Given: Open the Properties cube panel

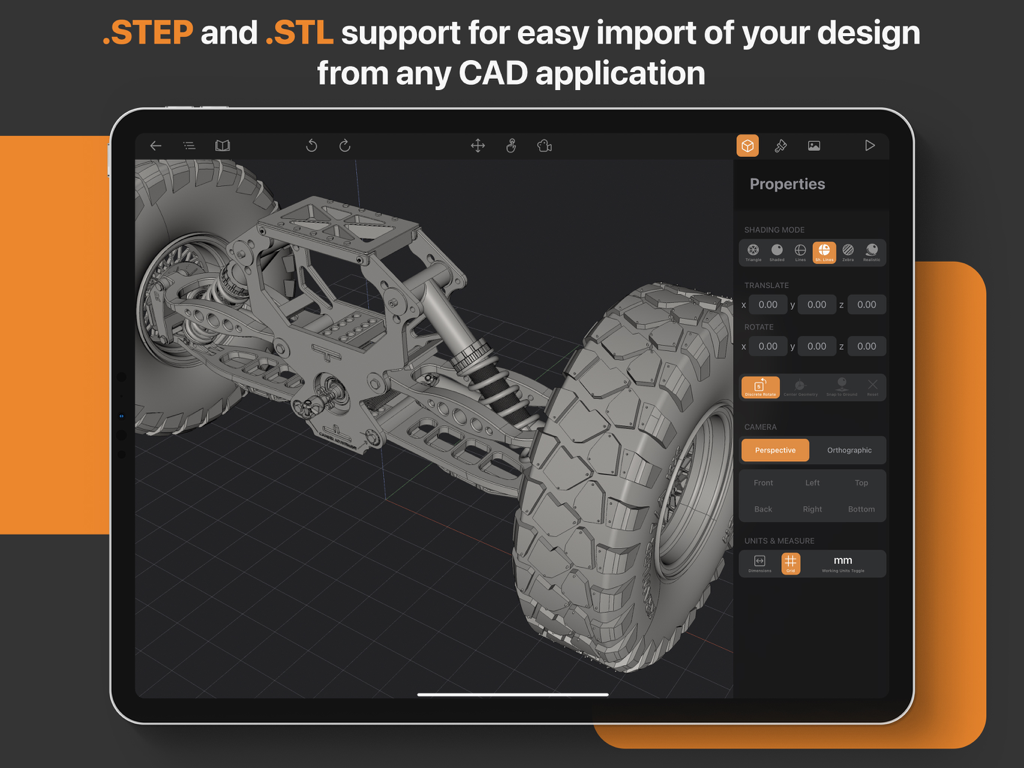Looking at the screenshot, I should (x=748, y=145).
